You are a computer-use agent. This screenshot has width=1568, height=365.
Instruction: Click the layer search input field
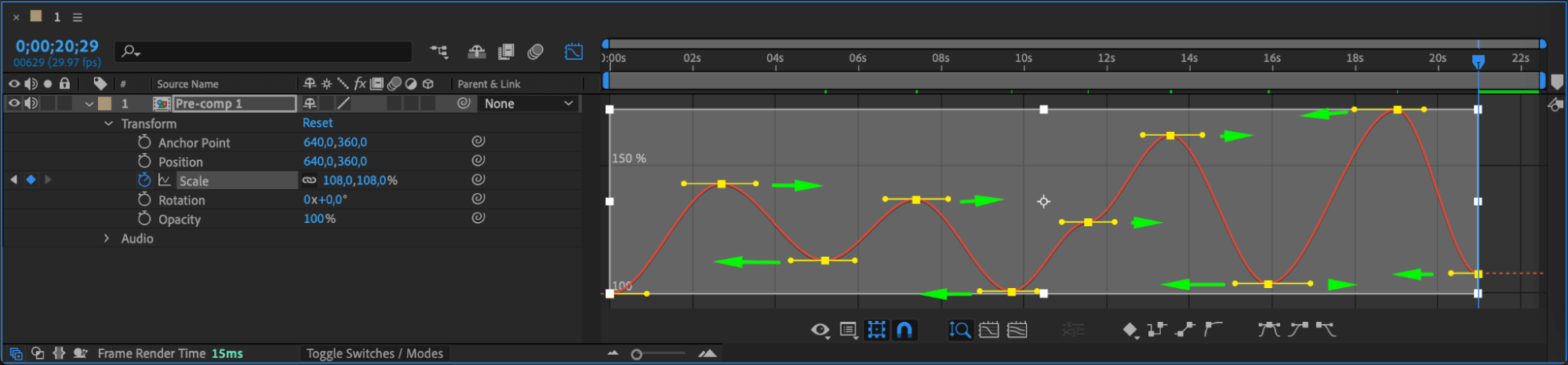click(264, 52)
